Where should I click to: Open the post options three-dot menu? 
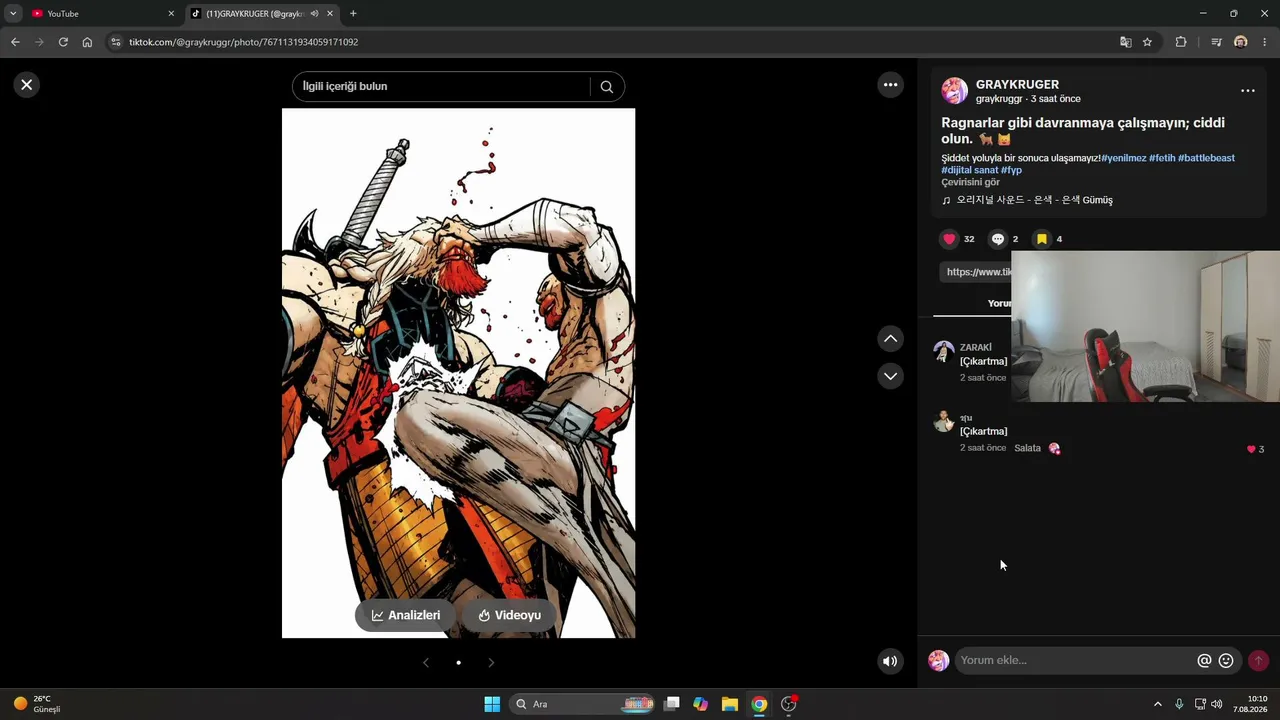tap(1248, 91)
